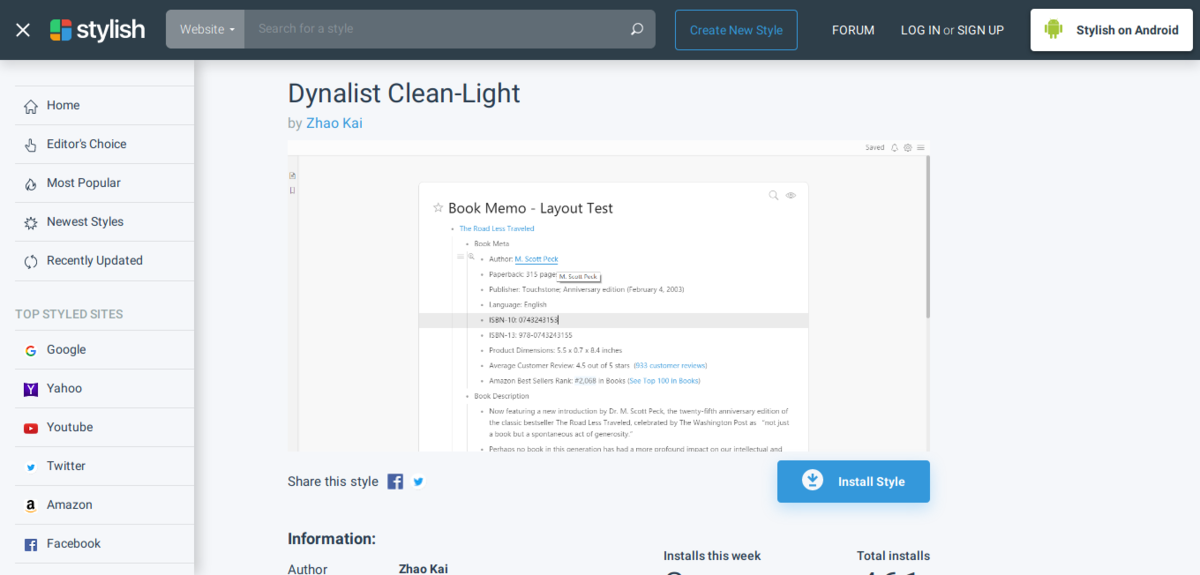Click Install Style button

853,481
